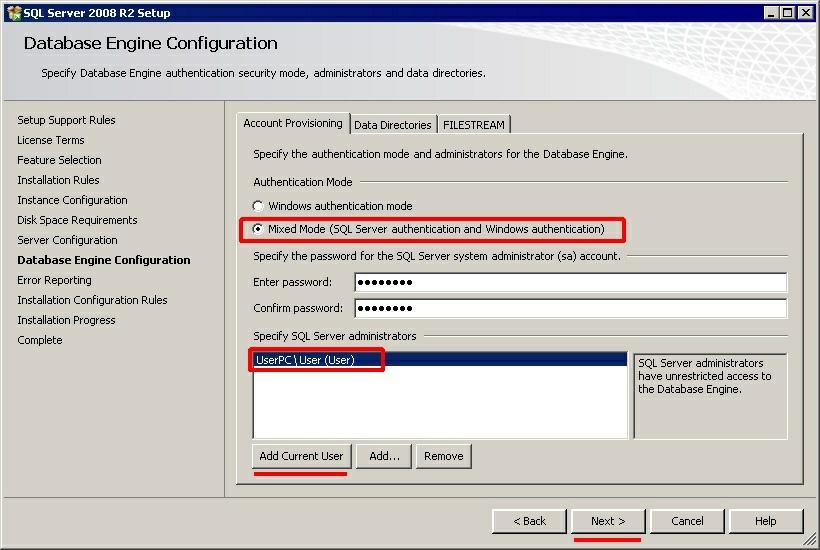Screen dimensions: 820x550
Task: Click License Terms step in sidebar
Action: [x=51, y=140]
